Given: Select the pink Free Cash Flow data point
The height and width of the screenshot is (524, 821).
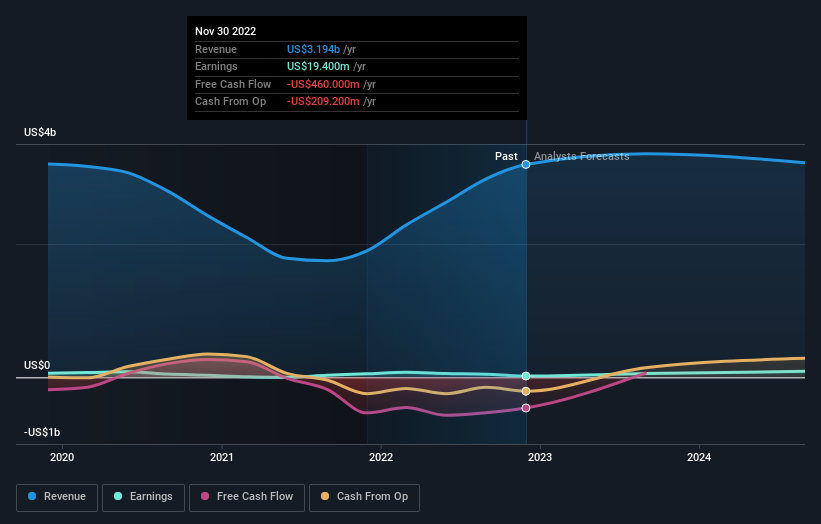Looking at the screenshot, I should (526, 408).
